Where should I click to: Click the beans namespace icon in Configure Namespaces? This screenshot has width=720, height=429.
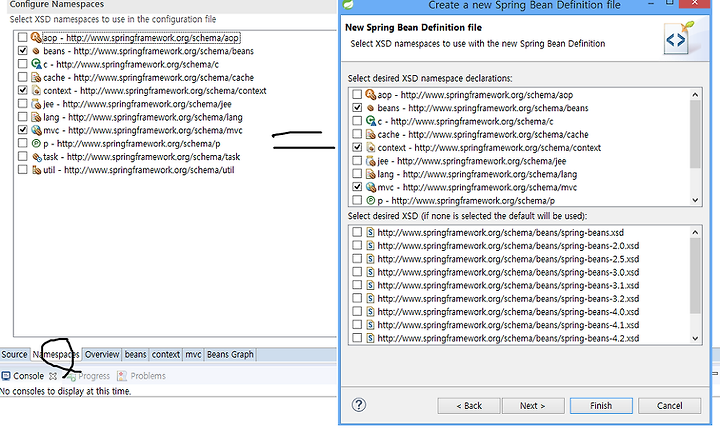36,51
